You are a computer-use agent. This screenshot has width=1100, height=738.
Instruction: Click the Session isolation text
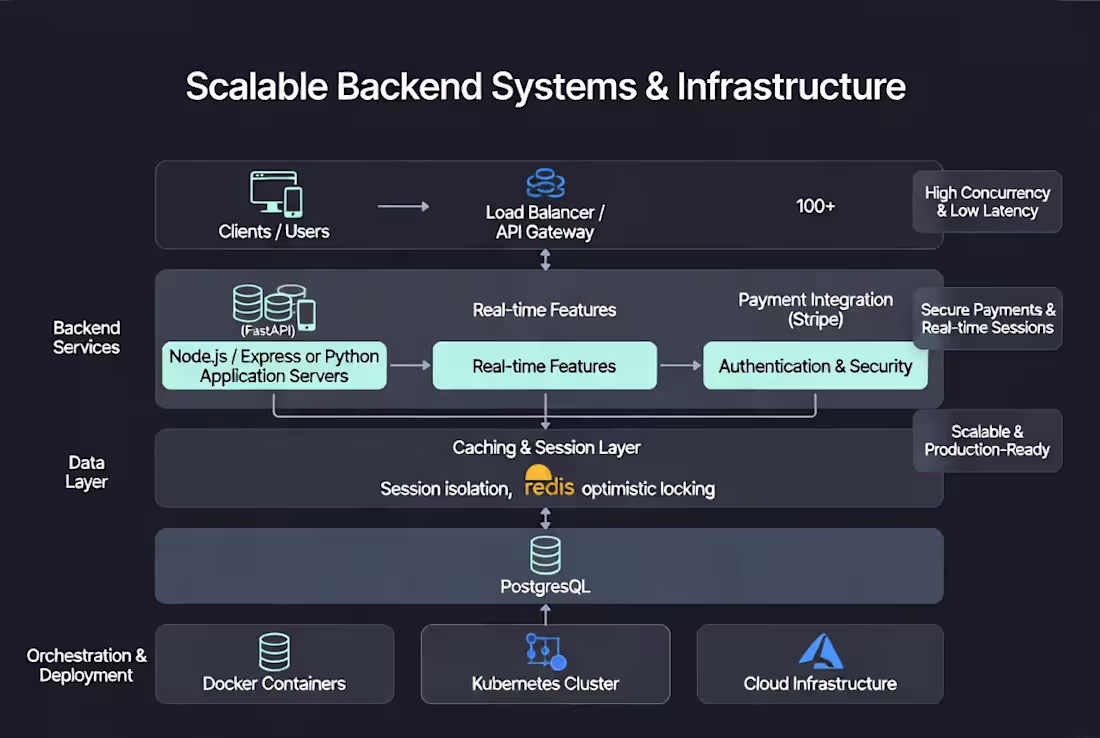point(446,488)
